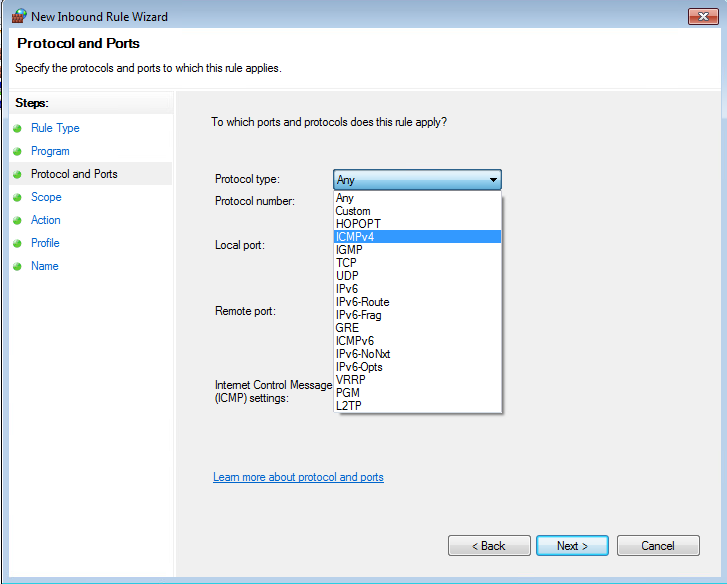Select the highlighted ICMPv4 option
Screen dimensions: 727x584
[x=417, y=237]
